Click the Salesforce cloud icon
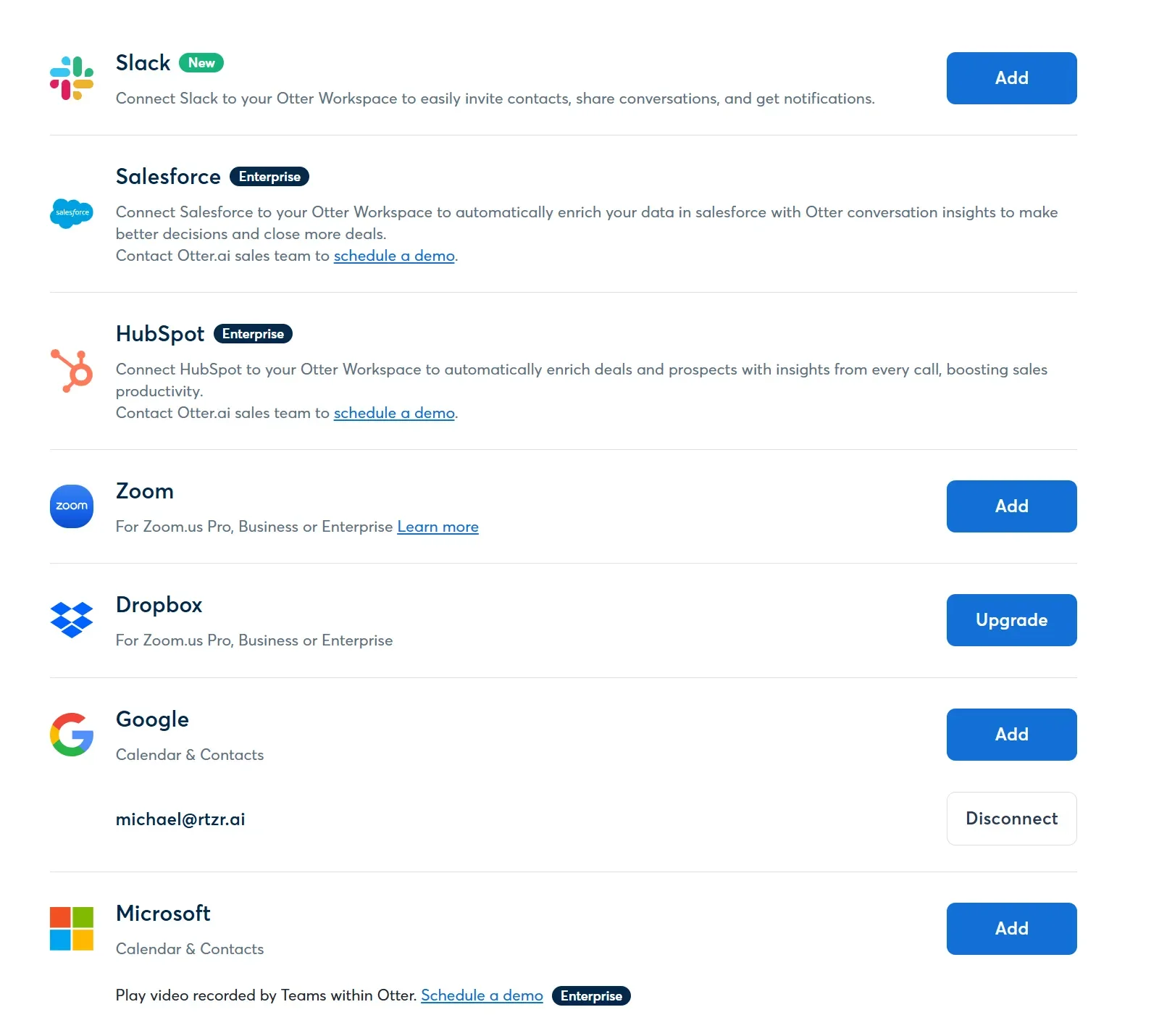Viewport: 1159px width, 1036px height. (72, 213)
